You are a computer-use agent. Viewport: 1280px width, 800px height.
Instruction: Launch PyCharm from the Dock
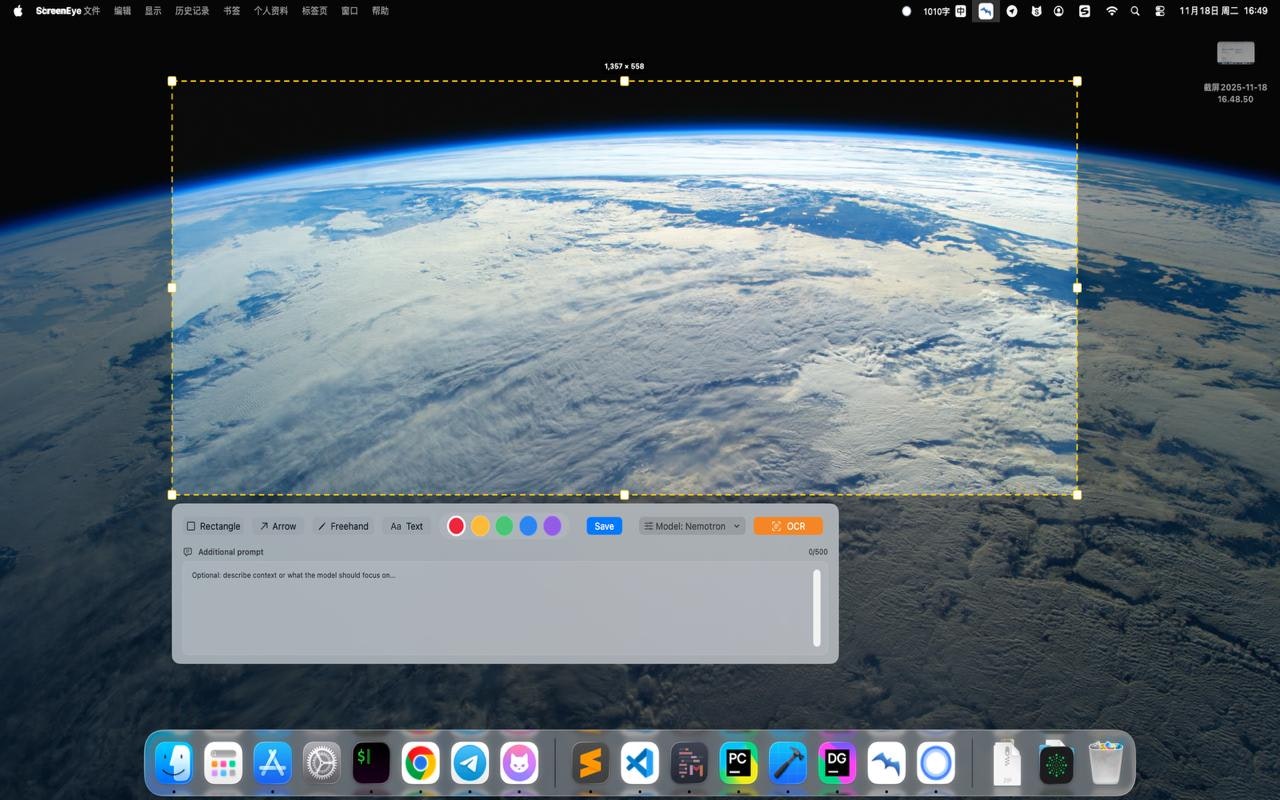click(x=738, y=763)
